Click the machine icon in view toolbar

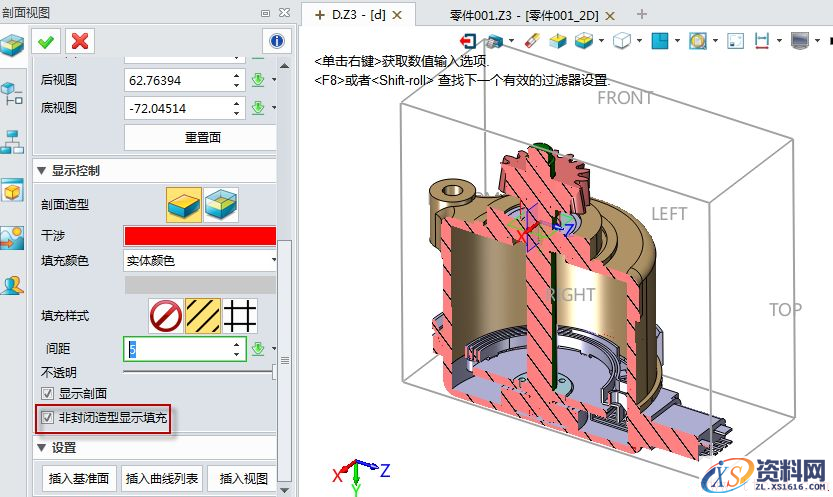[x=495, y=41]
